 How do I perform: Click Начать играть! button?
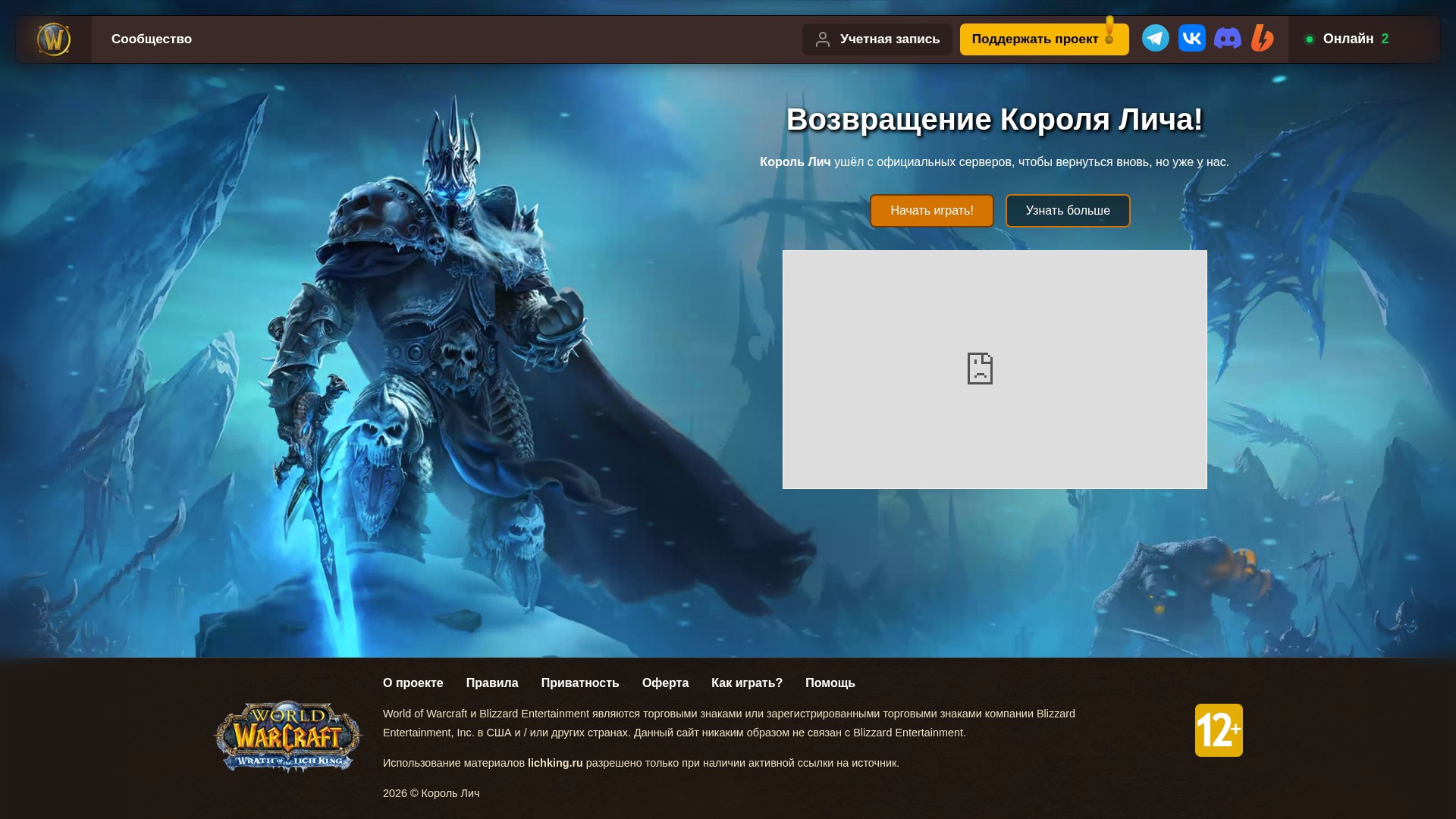pyautogui.click(x=932, y=211)
